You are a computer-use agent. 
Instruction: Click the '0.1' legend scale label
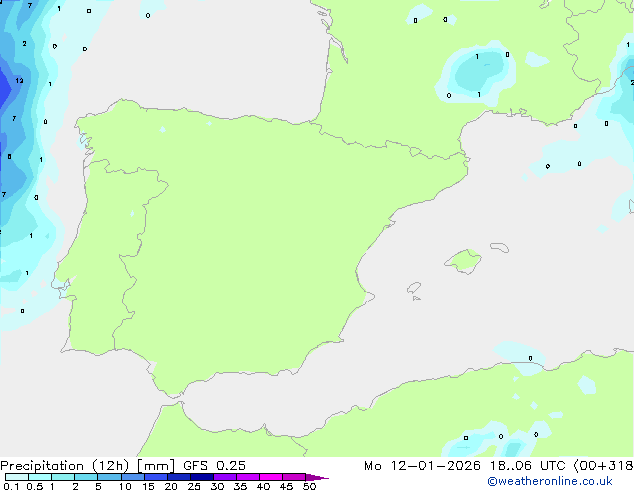coord(11,486)
